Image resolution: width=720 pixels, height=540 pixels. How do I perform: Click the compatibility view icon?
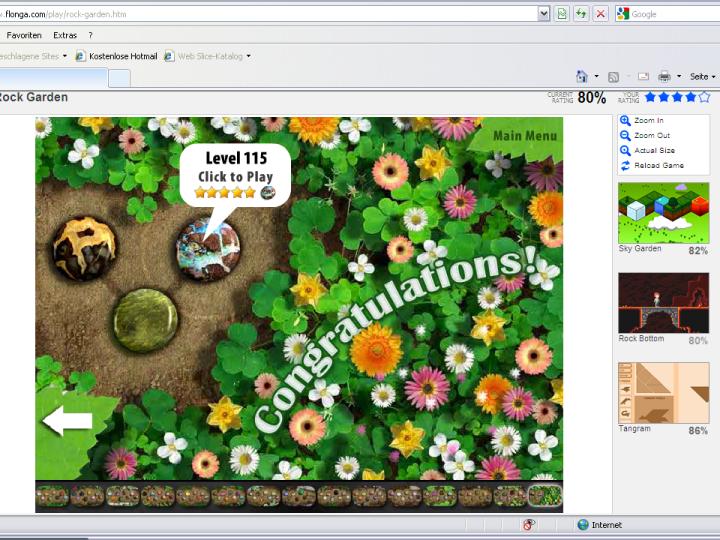click(562, 13)
